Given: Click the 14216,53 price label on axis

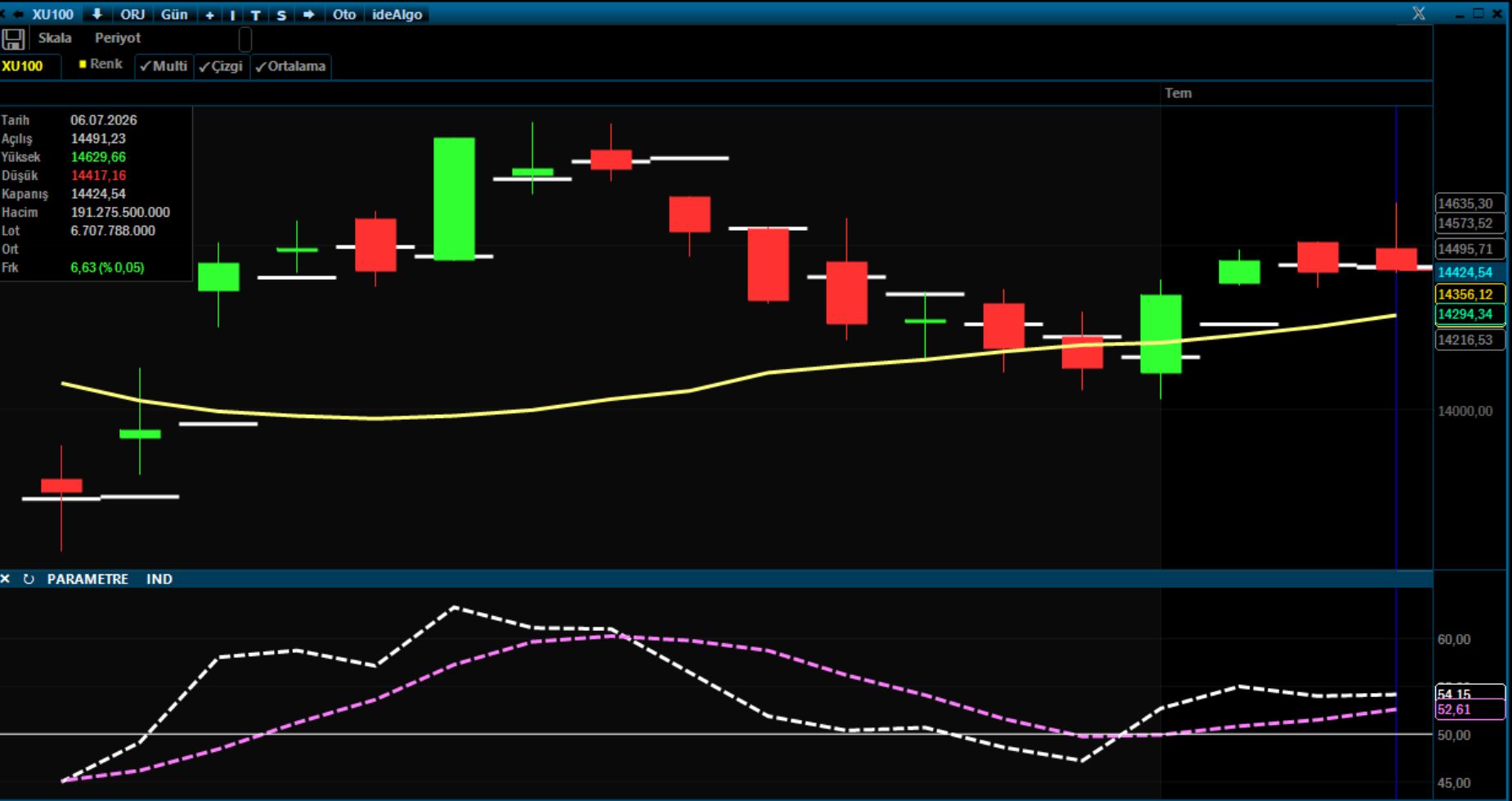Looking at the screenshot, I should coord(1469,340).
